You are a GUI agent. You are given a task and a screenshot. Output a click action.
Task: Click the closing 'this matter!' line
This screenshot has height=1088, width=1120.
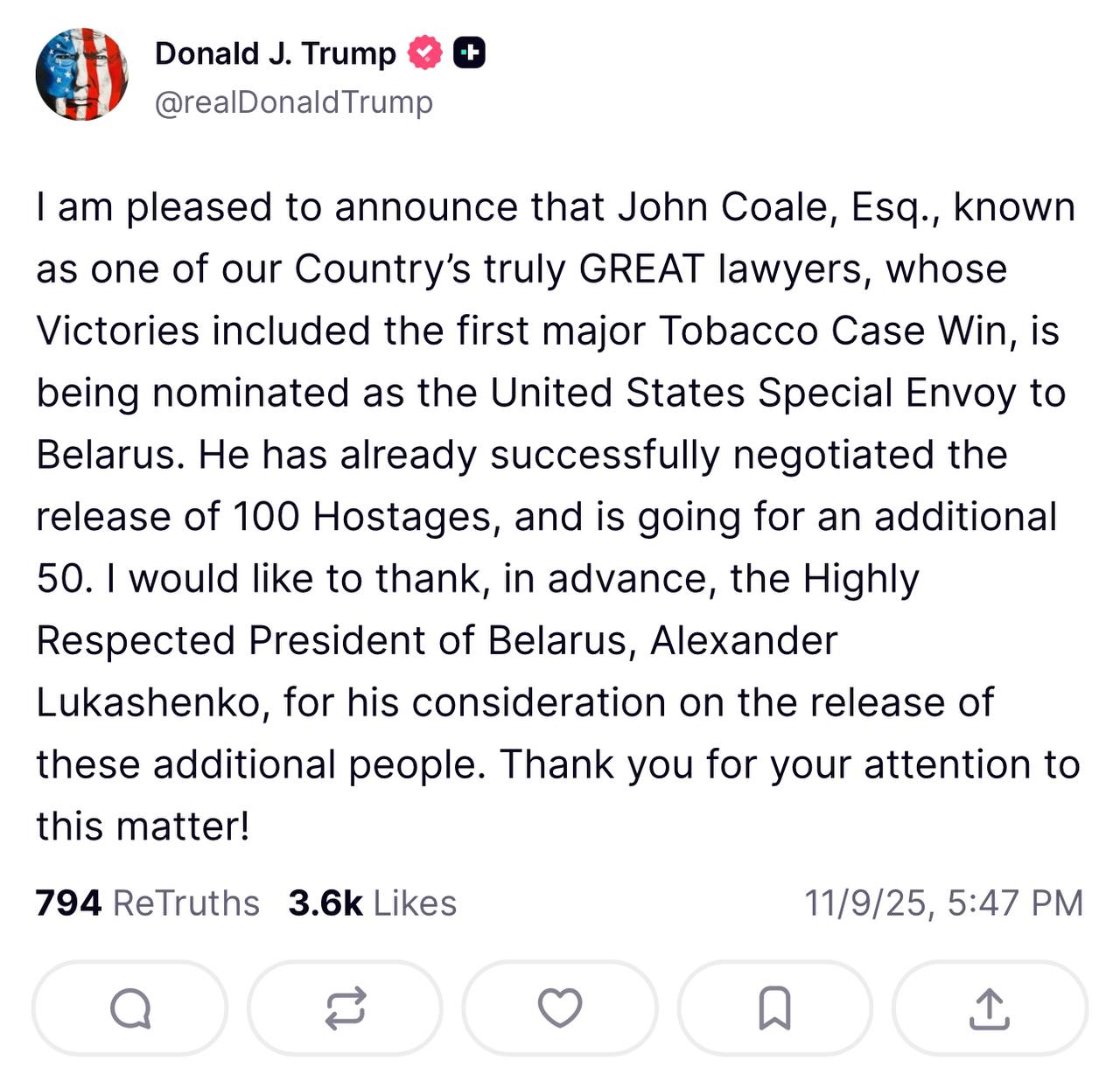[x=143, y=826]
